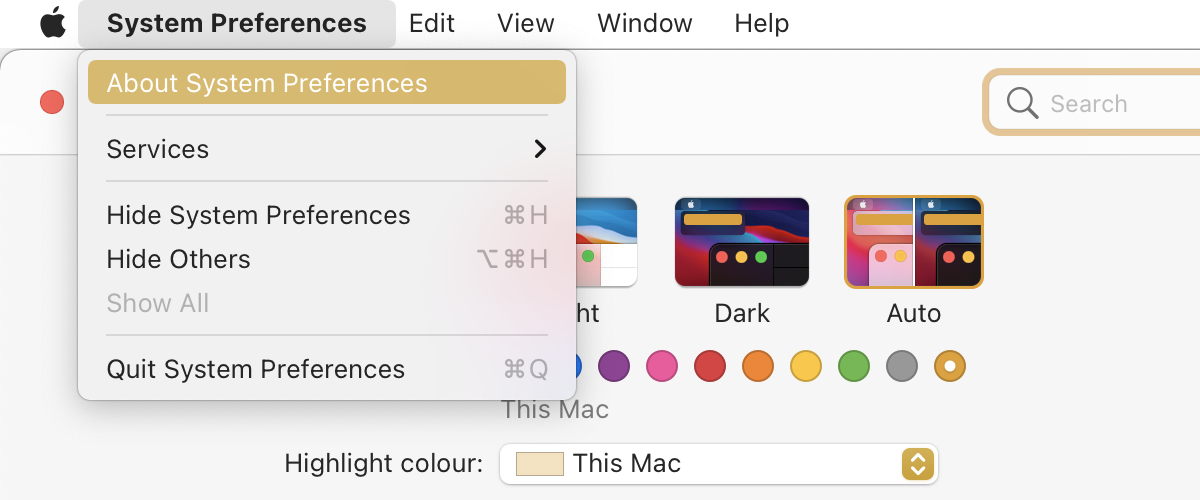Open the Help menu
The height and width of the screenshot is (500, 1200).
coord(761,23)
